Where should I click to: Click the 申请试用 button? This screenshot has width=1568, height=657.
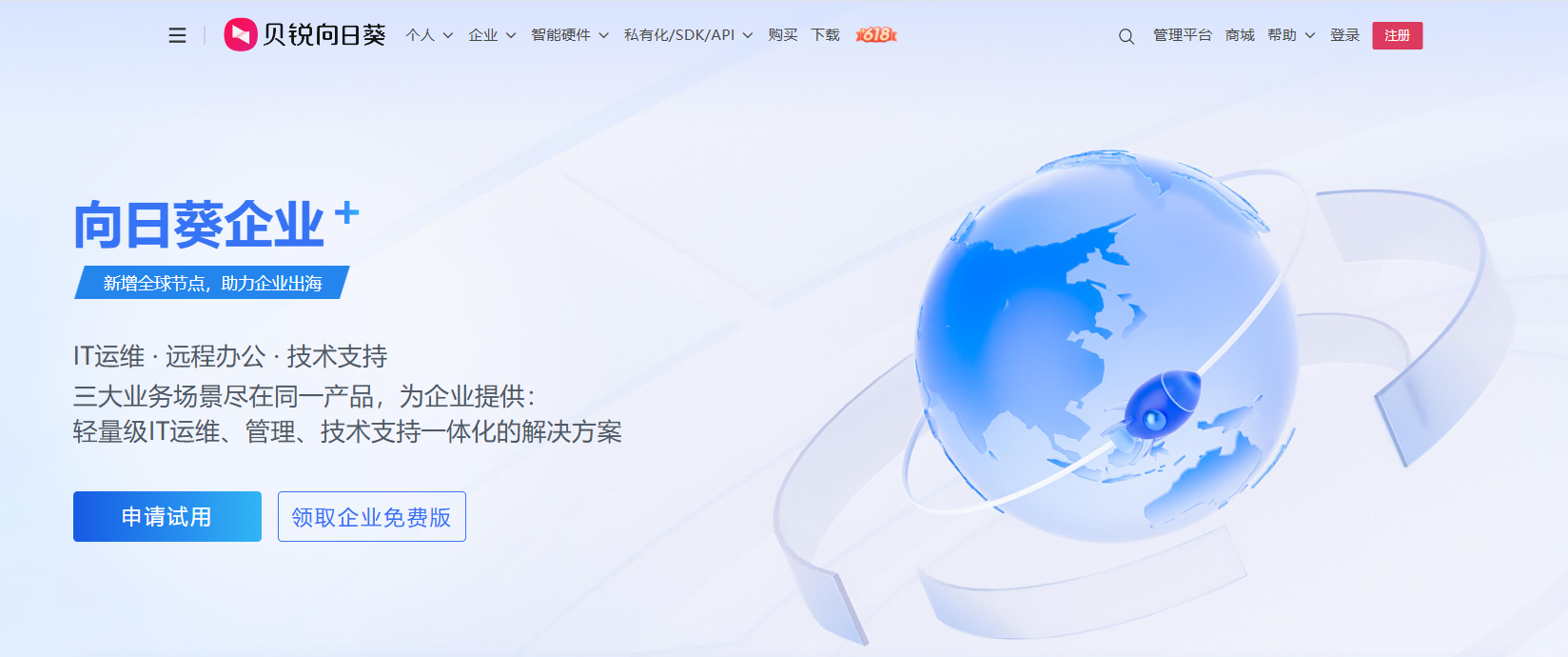point(167,516)
